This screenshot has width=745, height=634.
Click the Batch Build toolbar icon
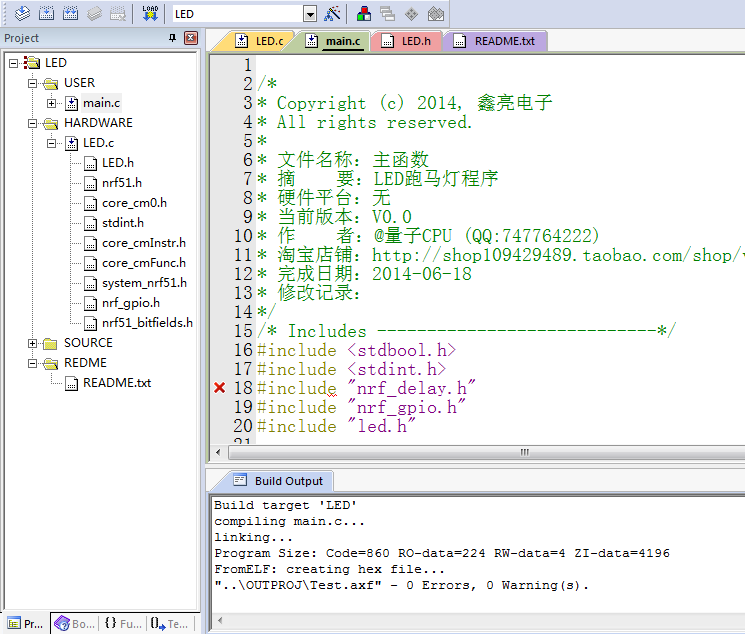[x=95, y=13]
